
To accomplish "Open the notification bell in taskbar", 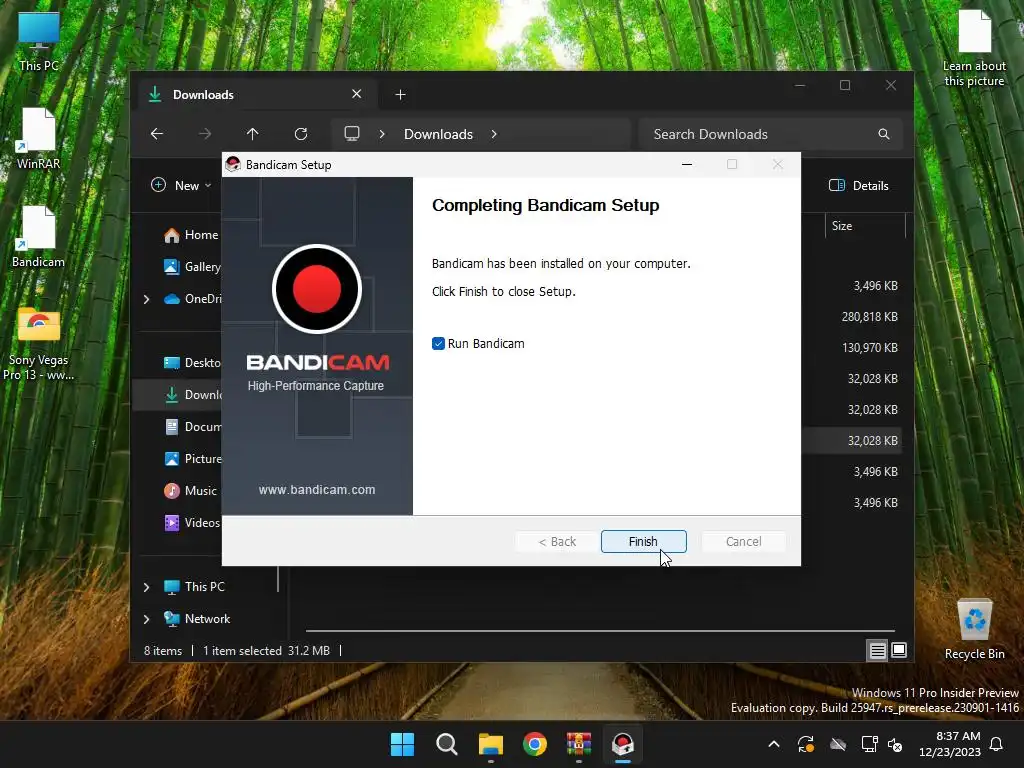I will pos(997,744).
